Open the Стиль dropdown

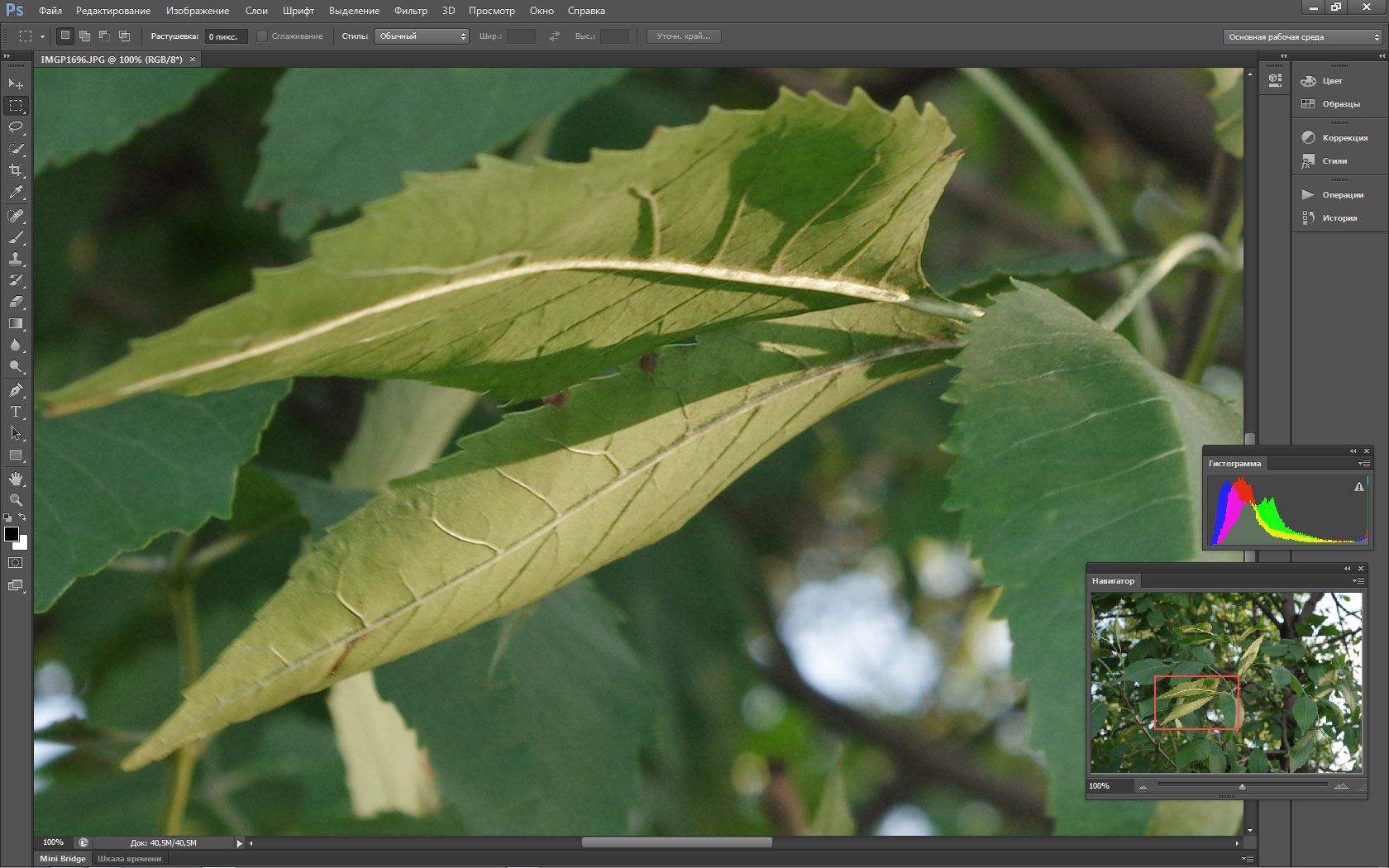[422, 36]
